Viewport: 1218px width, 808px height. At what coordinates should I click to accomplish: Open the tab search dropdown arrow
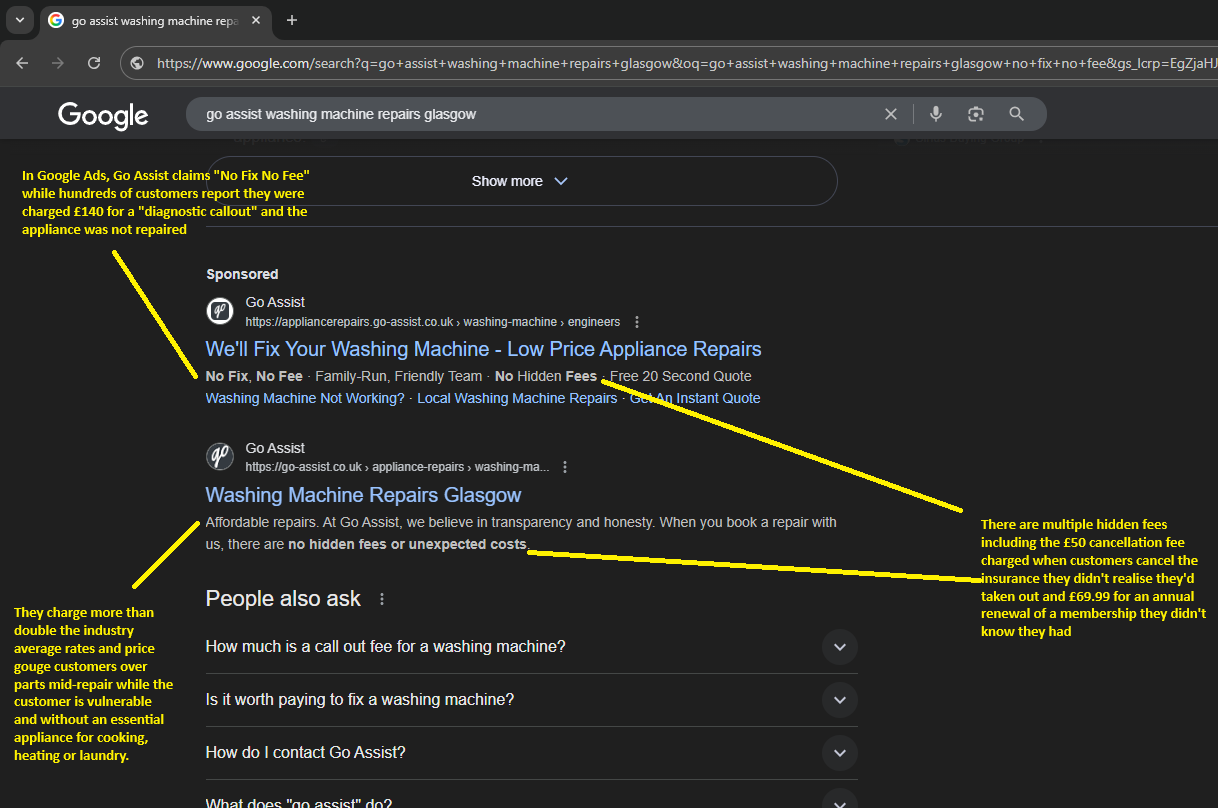(19, 20)
